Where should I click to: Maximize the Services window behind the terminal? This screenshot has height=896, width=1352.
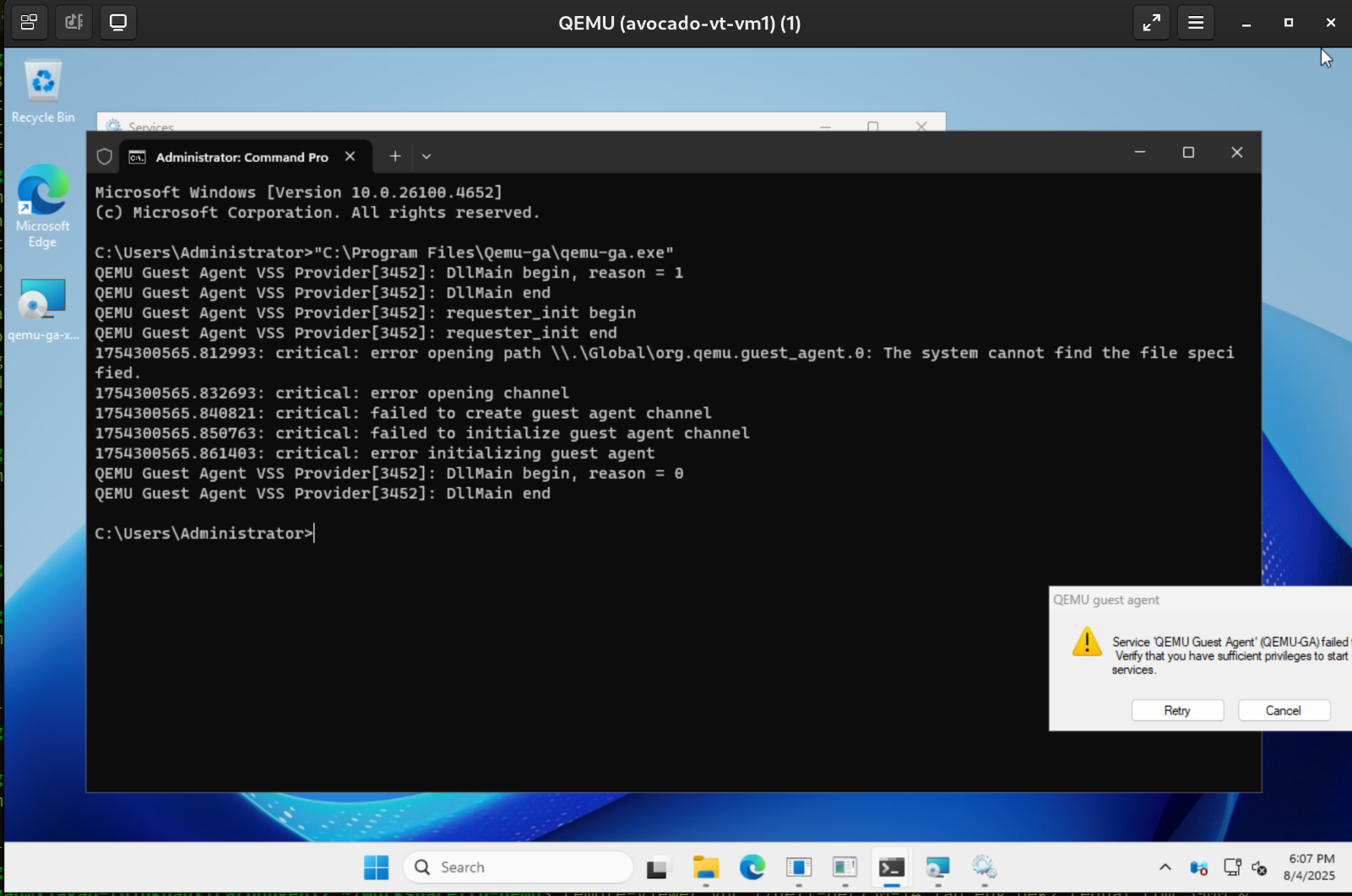(873, 127)
